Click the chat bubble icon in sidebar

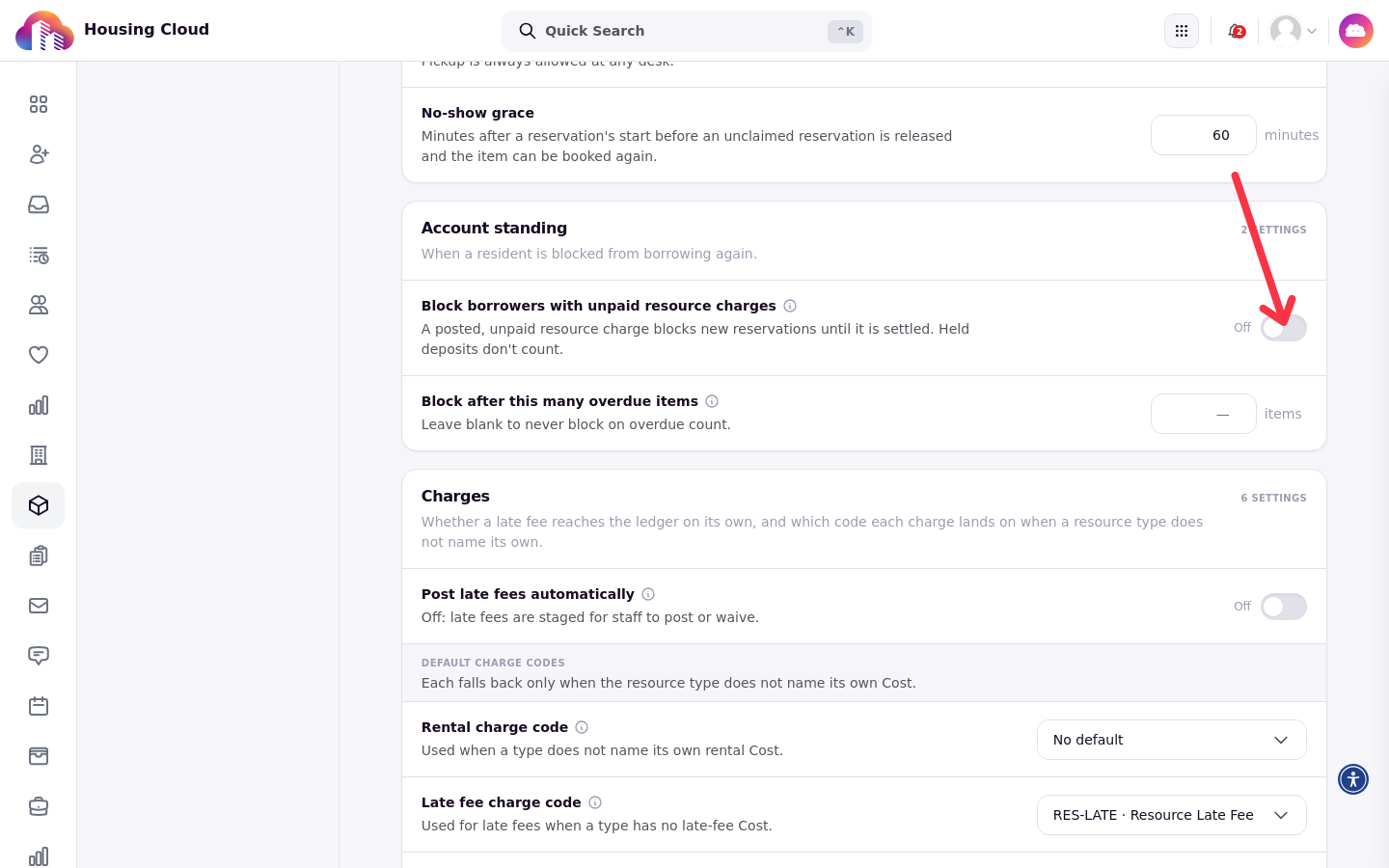(39, 656)
